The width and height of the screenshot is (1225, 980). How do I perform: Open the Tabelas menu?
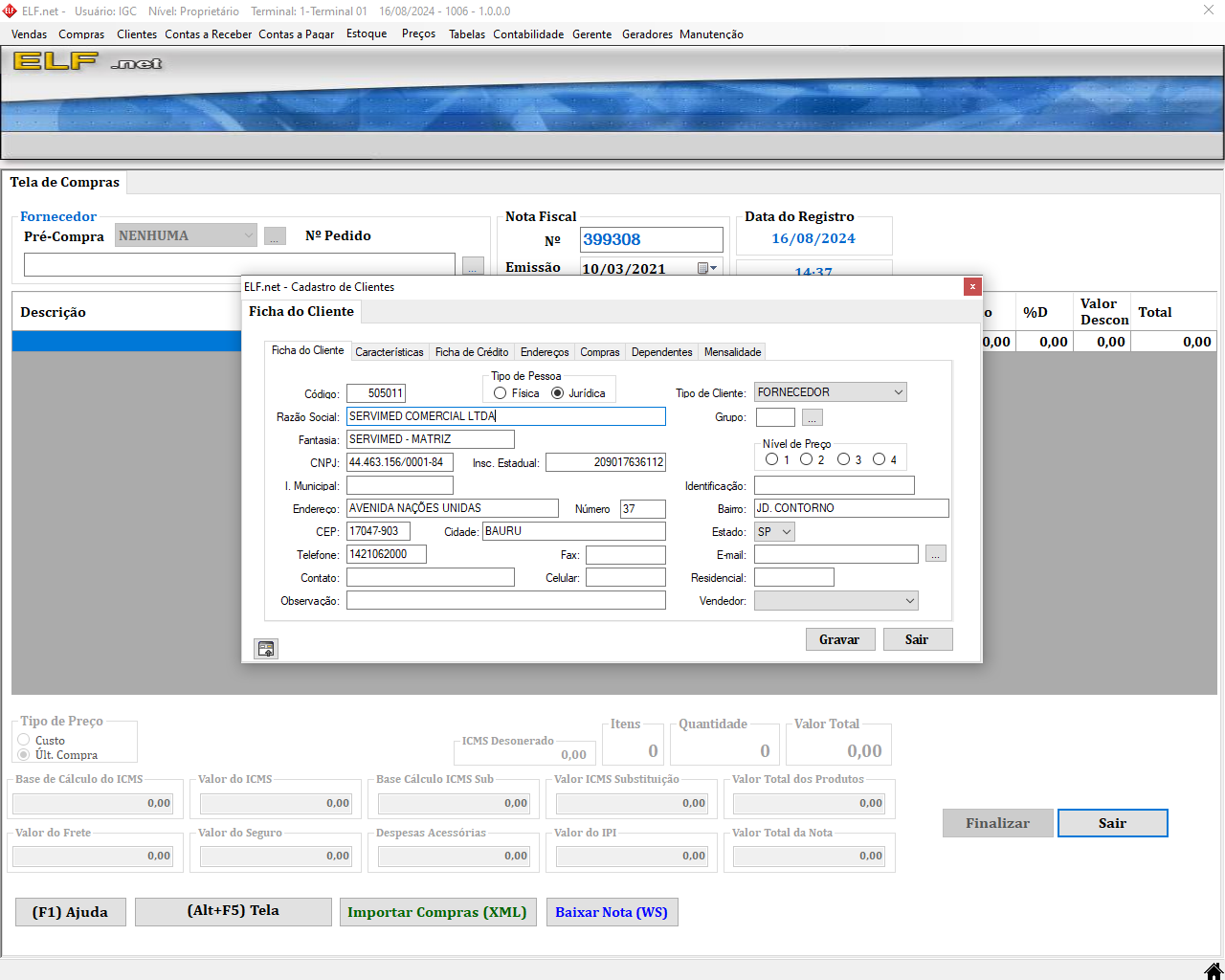tap(467, 33)
